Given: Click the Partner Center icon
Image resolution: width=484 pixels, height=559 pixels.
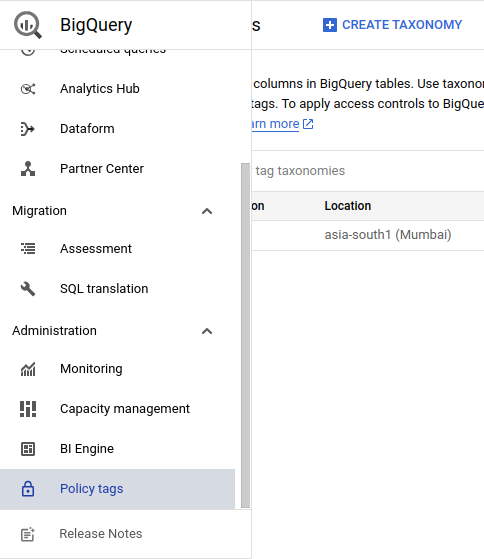Looking at the screenshot, I should coord(28,169).
